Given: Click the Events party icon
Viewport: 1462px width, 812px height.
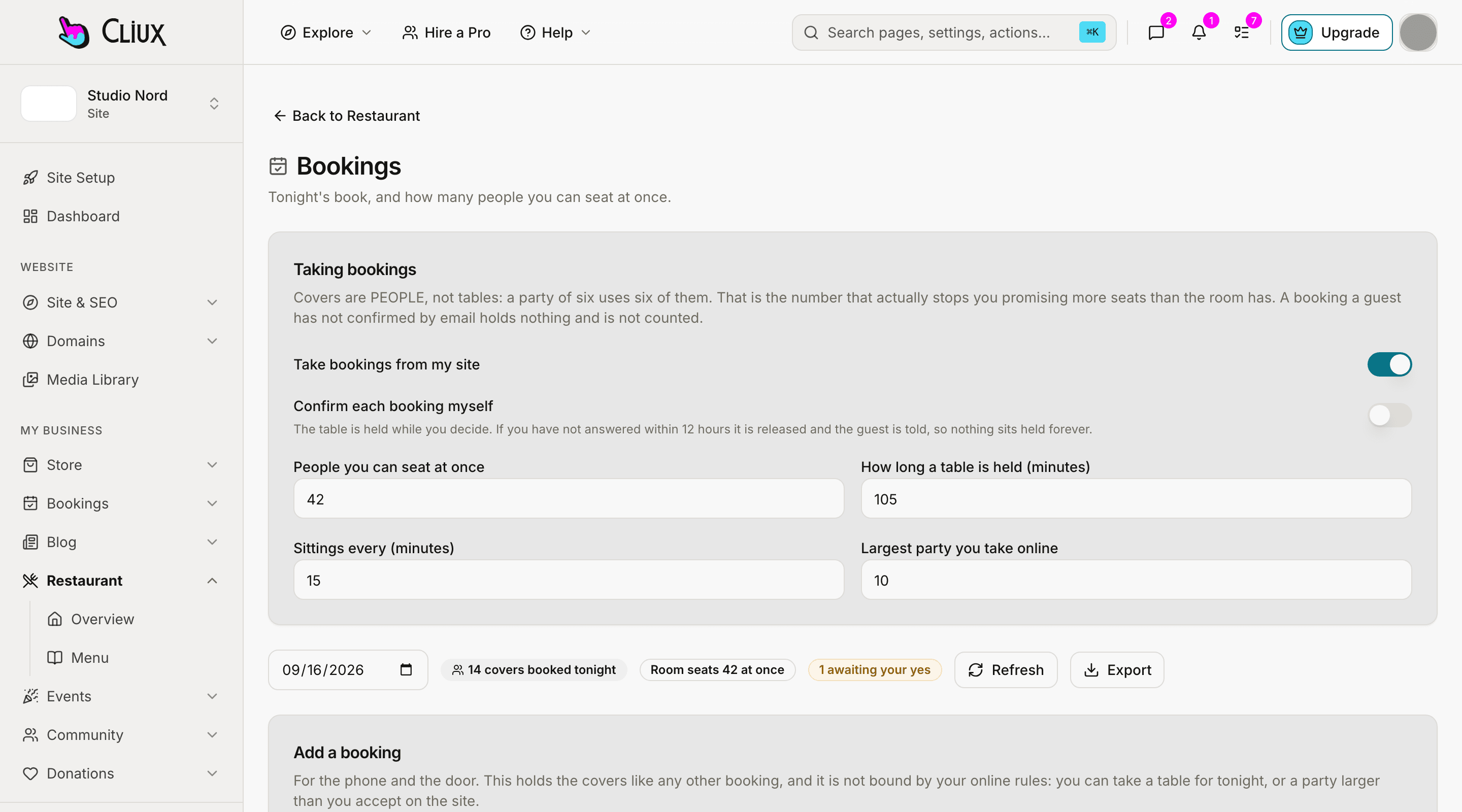Looking at the screenshot, I should tap(30, 697).
